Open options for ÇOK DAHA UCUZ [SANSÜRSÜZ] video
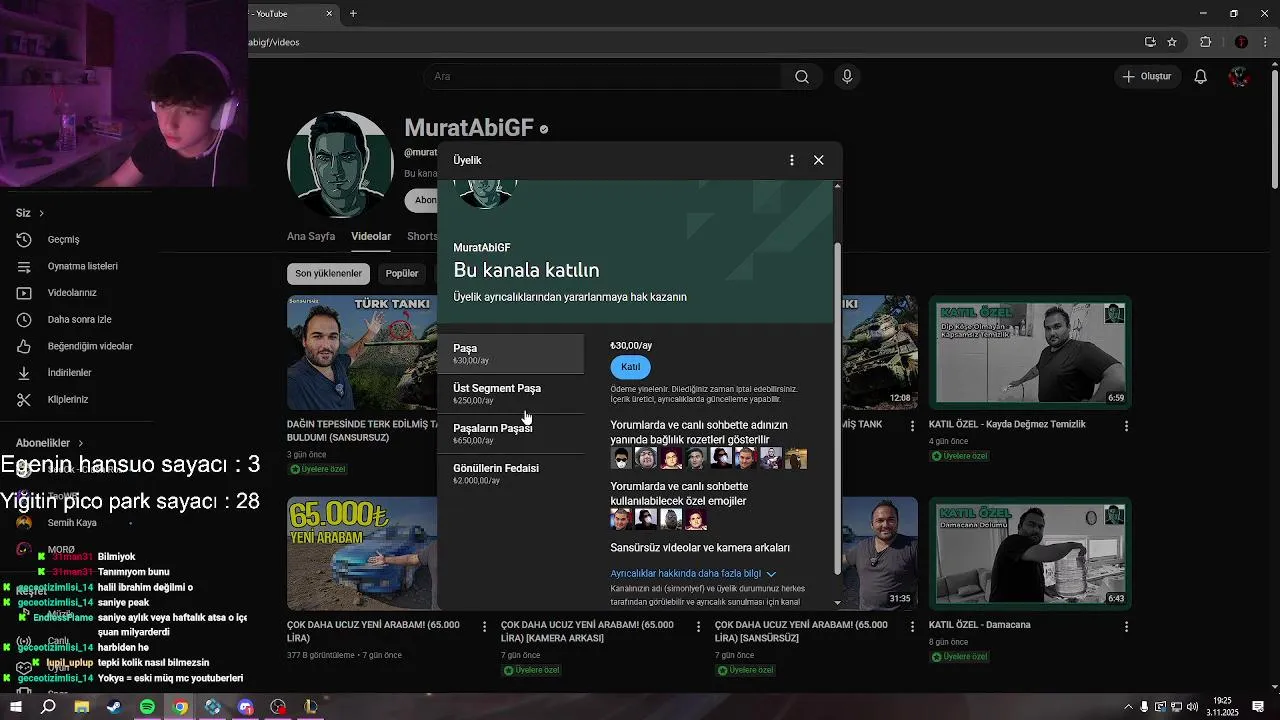This screenshot has height=720, width=1280. click(912, 627)
